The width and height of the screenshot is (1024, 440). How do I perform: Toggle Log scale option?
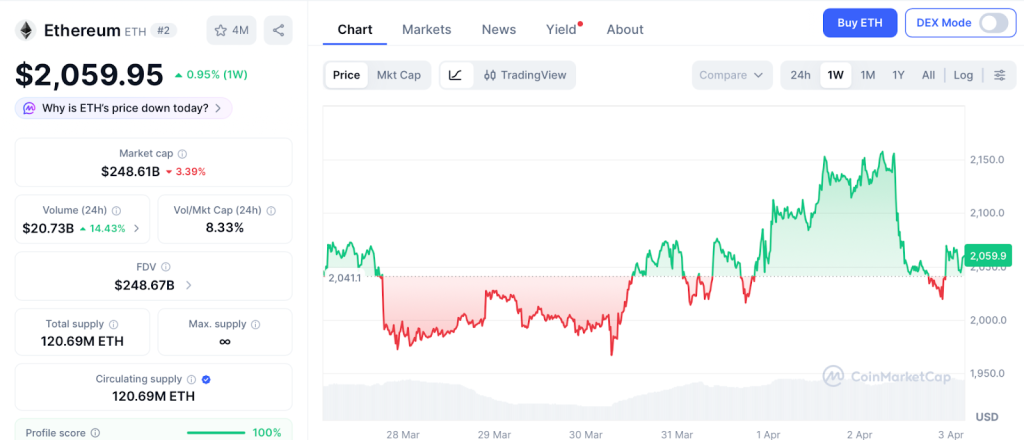pyautogui.click(x=963, y=75)
